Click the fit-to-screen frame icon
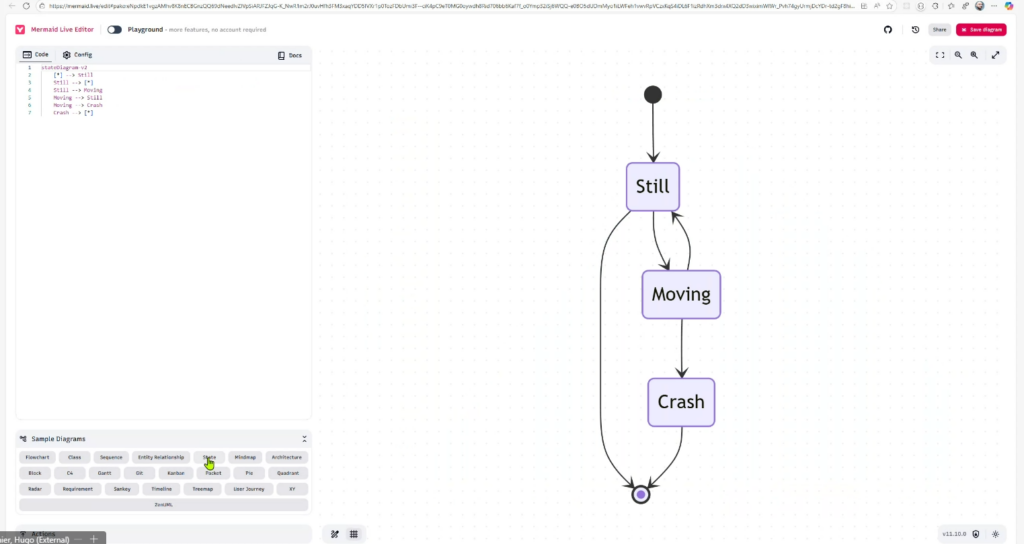Screen dimensions: 1024x544 pos(940,55)
